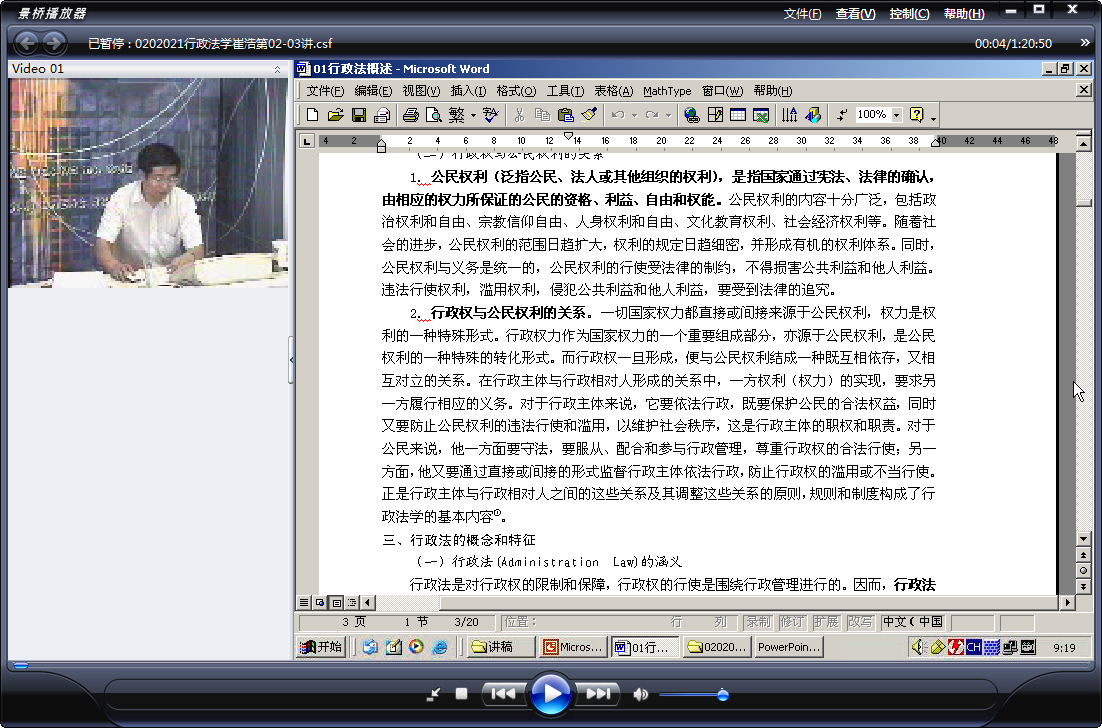The image size is (1102, 728).
Task: Open Word Help question mark icon
Action: [x=916, y=115]
